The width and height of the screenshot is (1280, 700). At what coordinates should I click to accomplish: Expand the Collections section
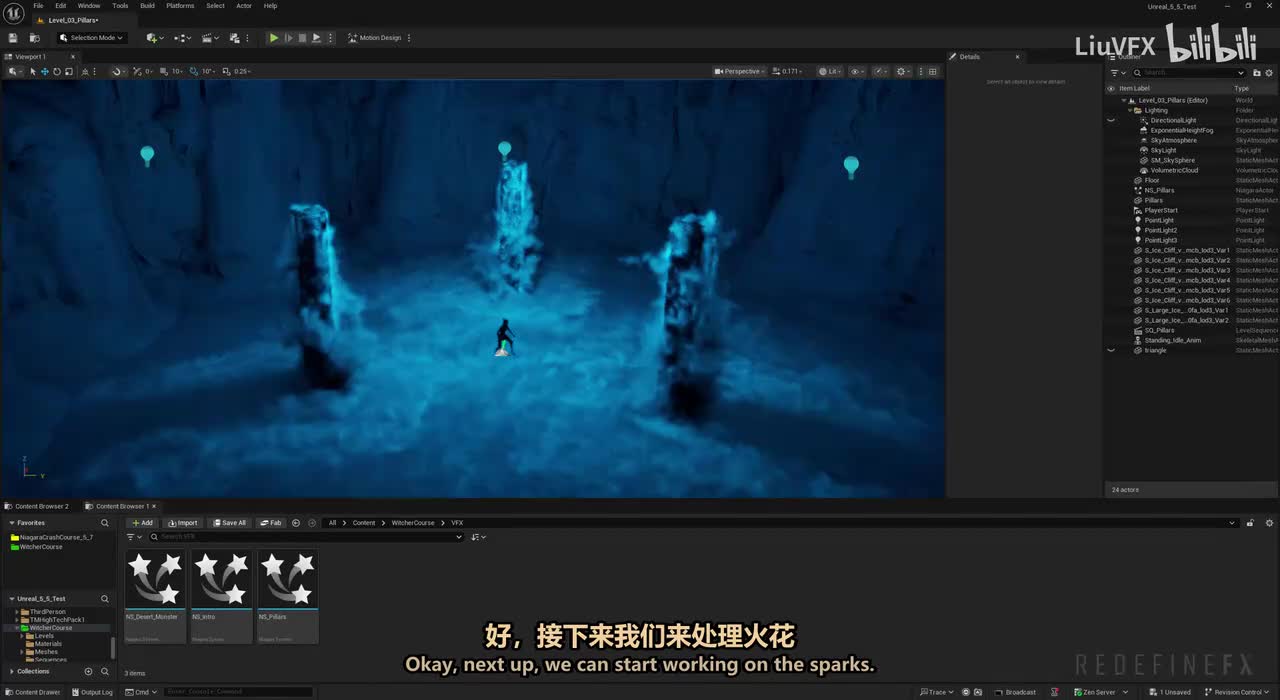point(11,671)
